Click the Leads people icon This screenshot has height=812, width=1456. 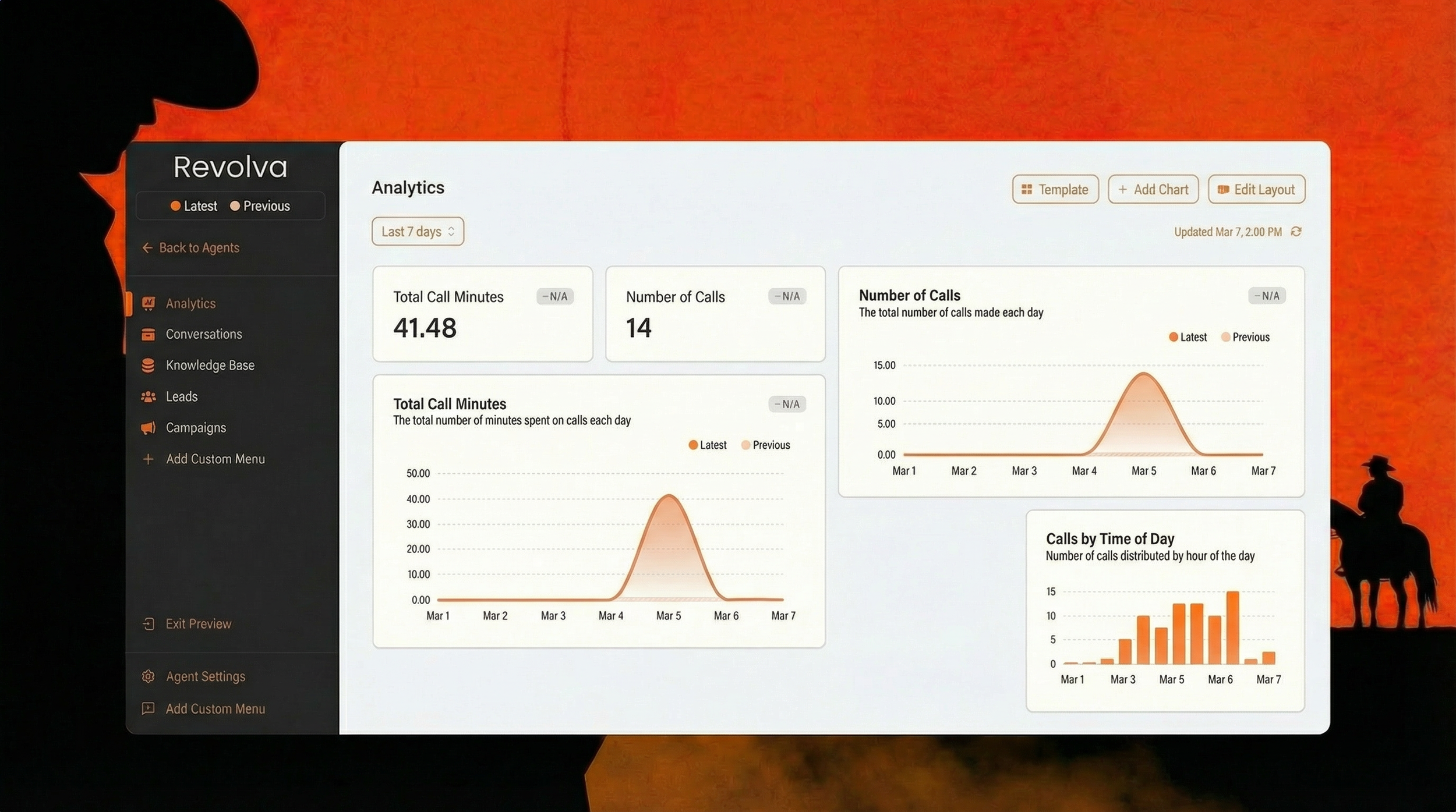point(149,396)
